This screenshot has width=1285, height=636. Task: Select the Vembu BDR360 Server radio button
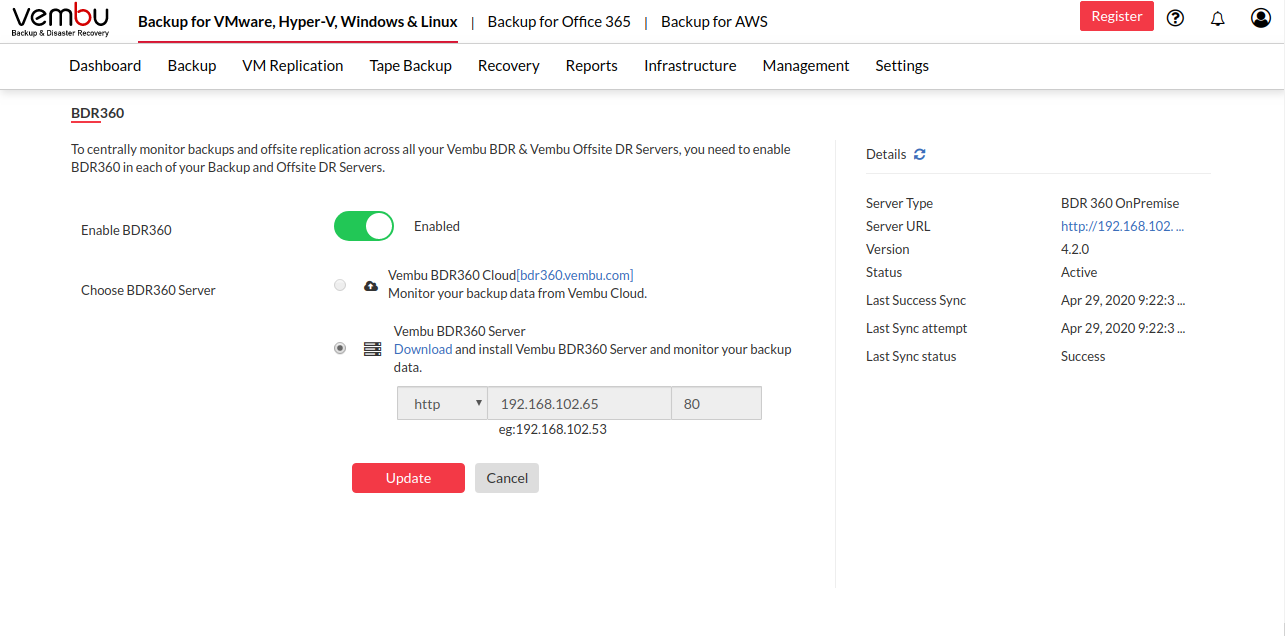pos(340,348)
